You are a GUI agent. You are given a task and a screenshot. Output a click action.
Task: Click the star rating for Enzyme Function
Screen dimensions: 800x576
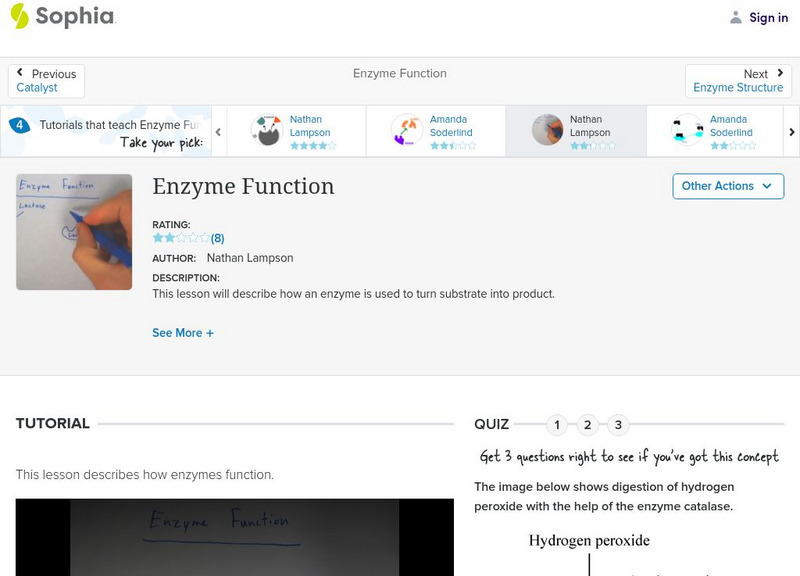[x=180, y=238]
